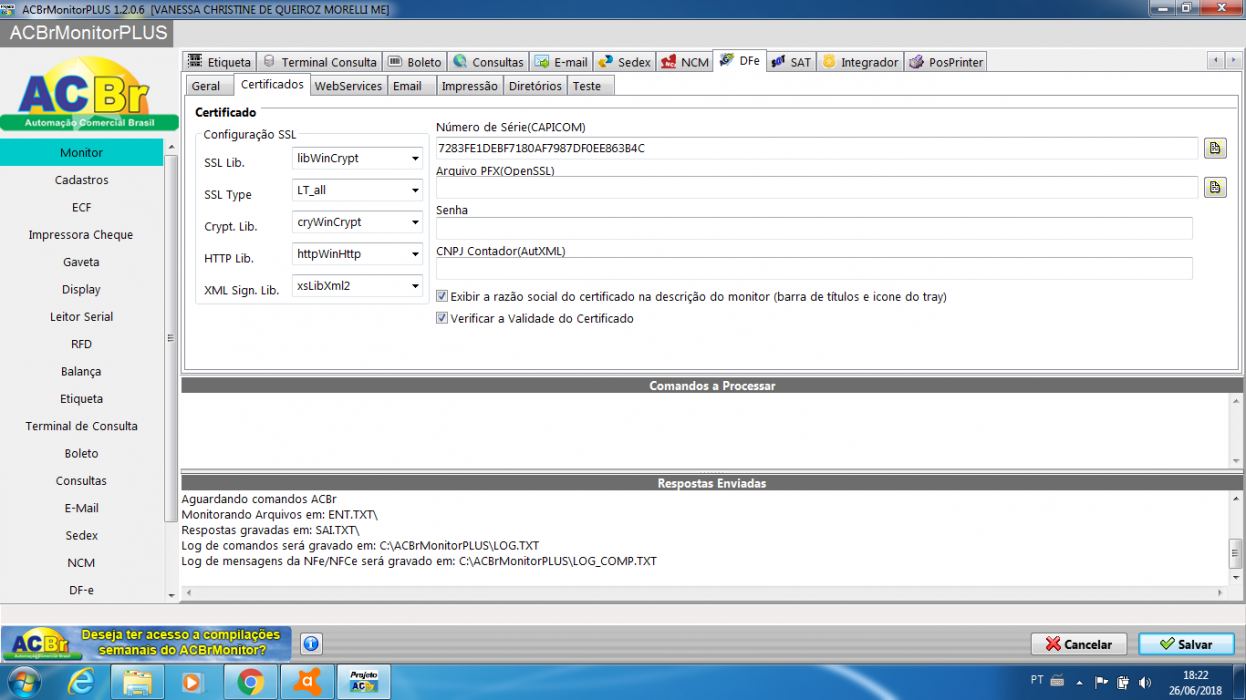Screen dimensions: 1246x700
Task: Browse for Arquivo PFX file icon
Action: [1215, 186]
